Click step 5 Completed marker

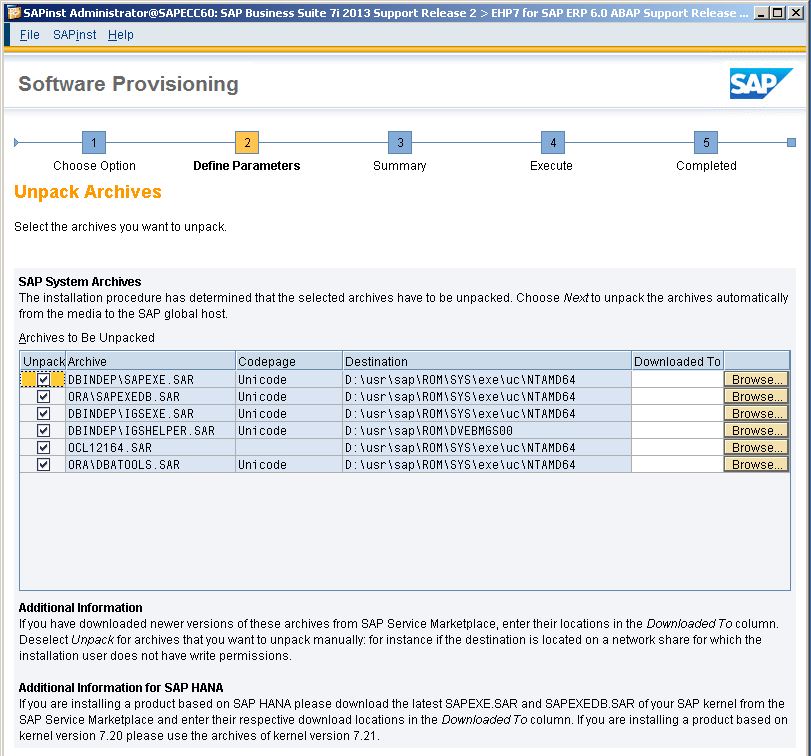(706, 143)
